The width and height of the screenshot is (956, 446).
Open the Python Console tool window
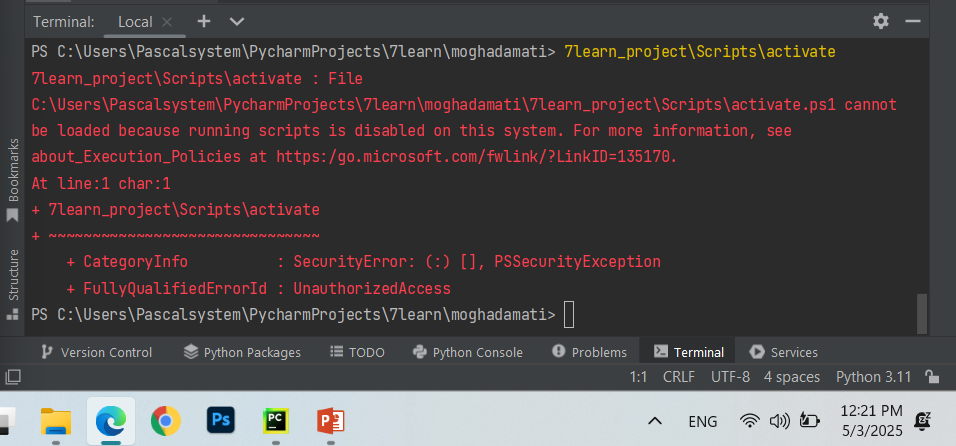pos(468,352)
